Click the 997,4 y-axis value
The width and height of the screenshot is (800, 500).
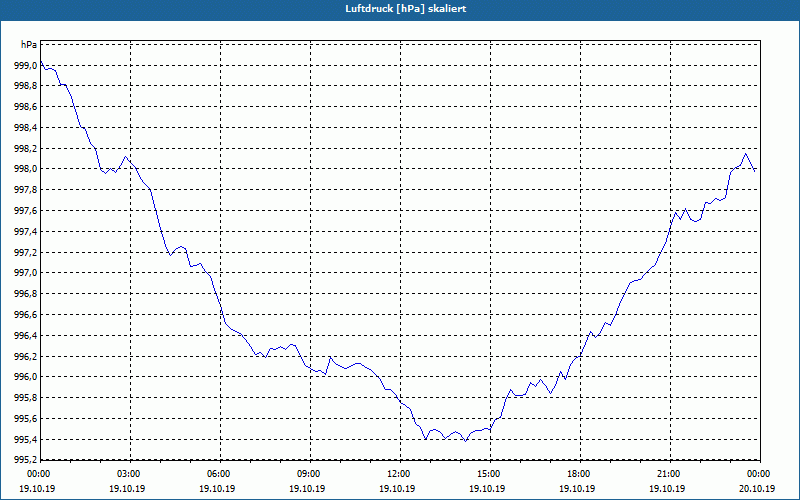25,232
